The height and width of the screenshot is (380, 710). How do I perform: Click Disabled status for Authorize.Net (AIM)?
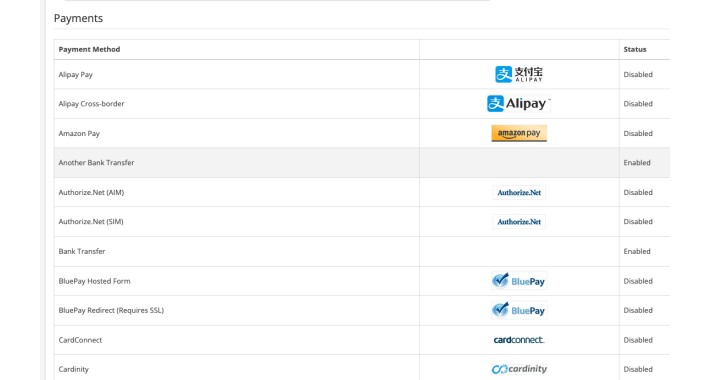pos(638,192)
